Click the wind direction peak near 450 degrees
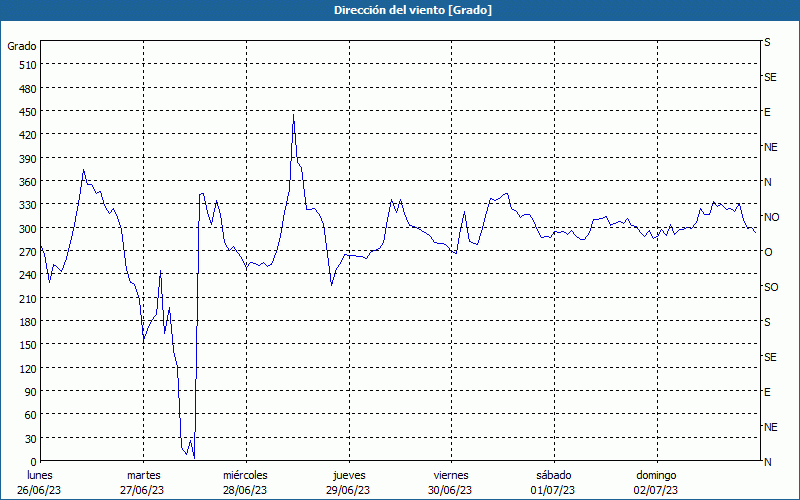800x500 pixels. click(x=293, y=115)
